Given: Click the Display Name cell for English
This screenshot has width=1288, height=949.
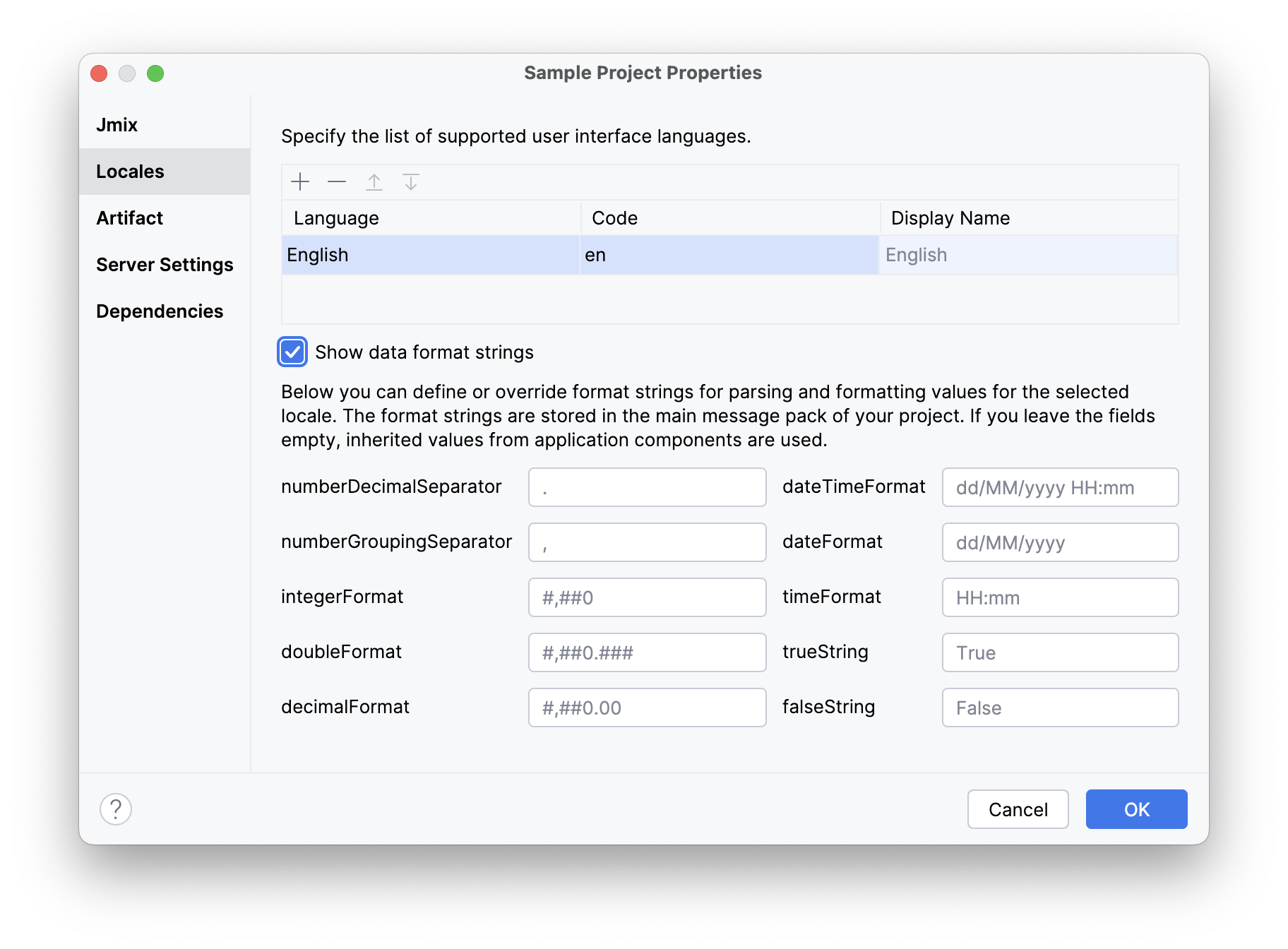Looking at the screenshot, I should point(1027,255).
